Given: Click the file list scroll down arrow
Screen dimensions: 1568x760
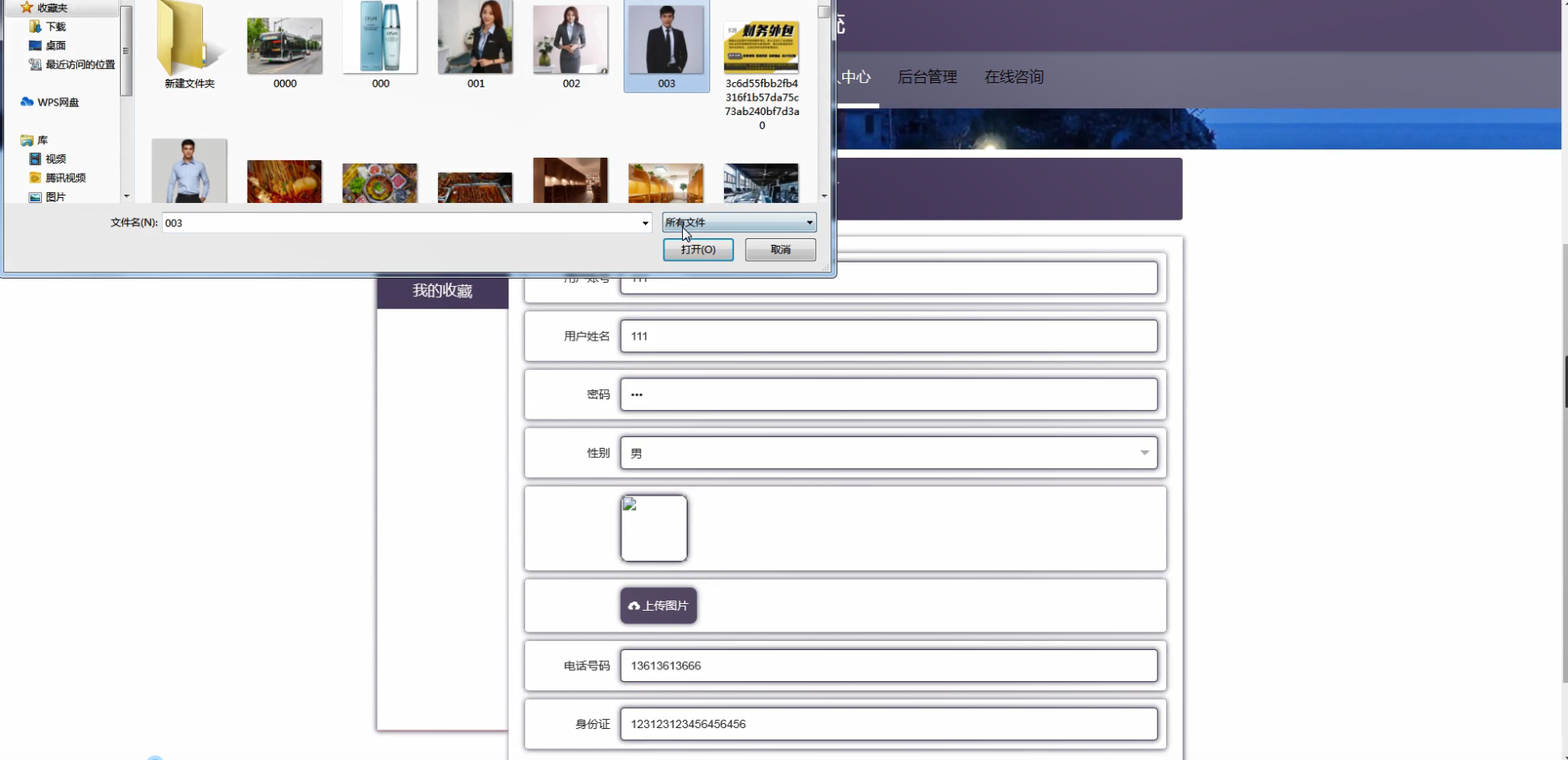Looking at the screenshot, I should coord(825,196).
